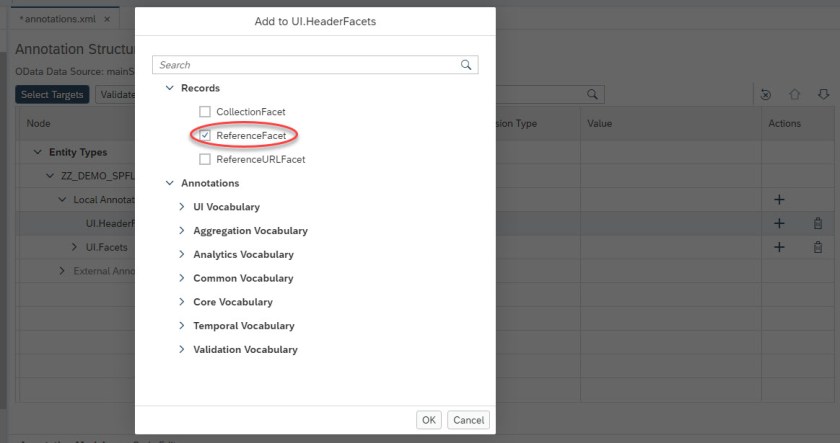Focus the Search field in the dialog
The width and height of the screenshot is (840, 443).
click(305, 65)
